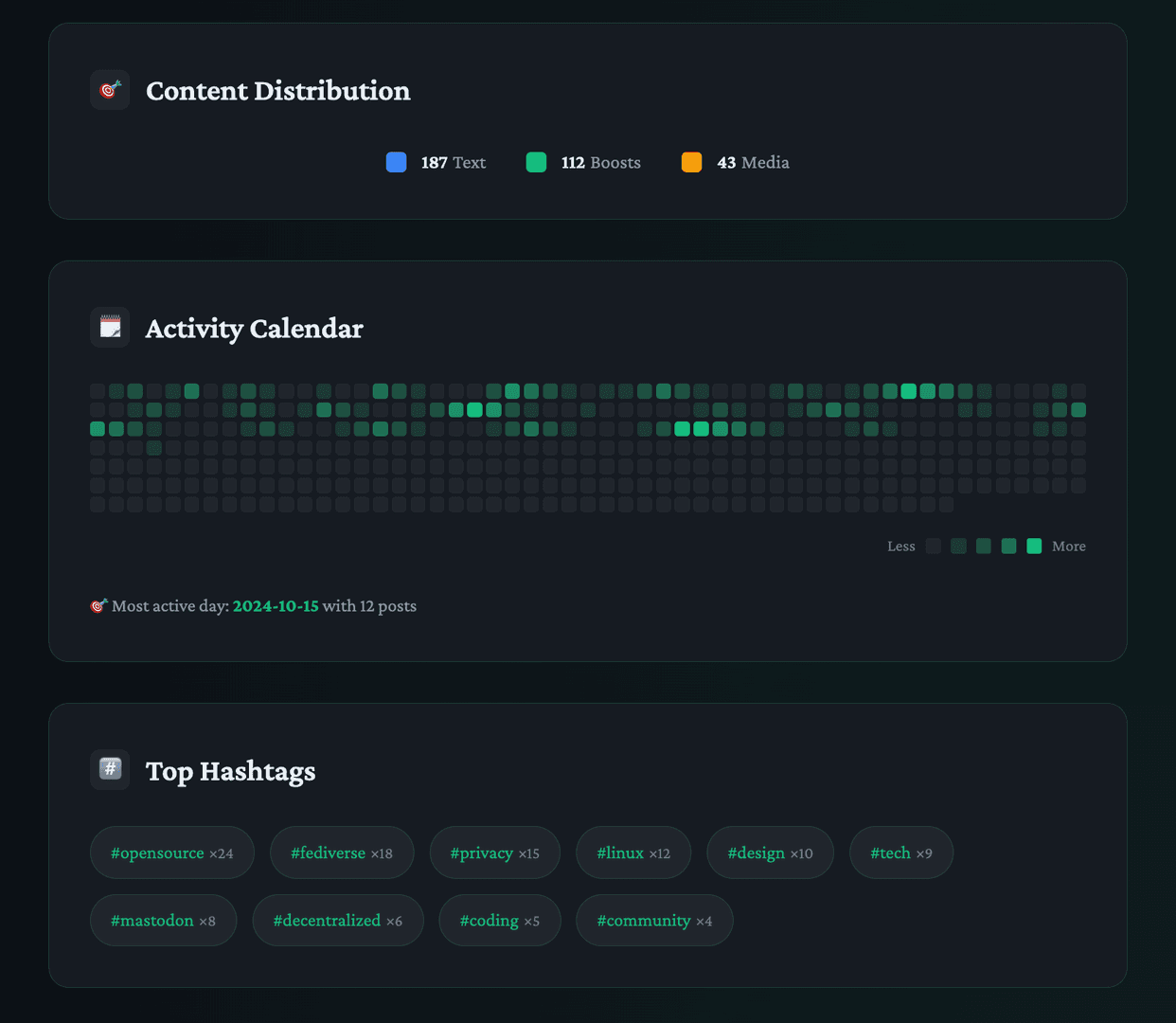The height and width of the screenshot is (1023, 1176).
Task: Open the #privacy ×15 hashtag chip
Action: coord(495,852)
